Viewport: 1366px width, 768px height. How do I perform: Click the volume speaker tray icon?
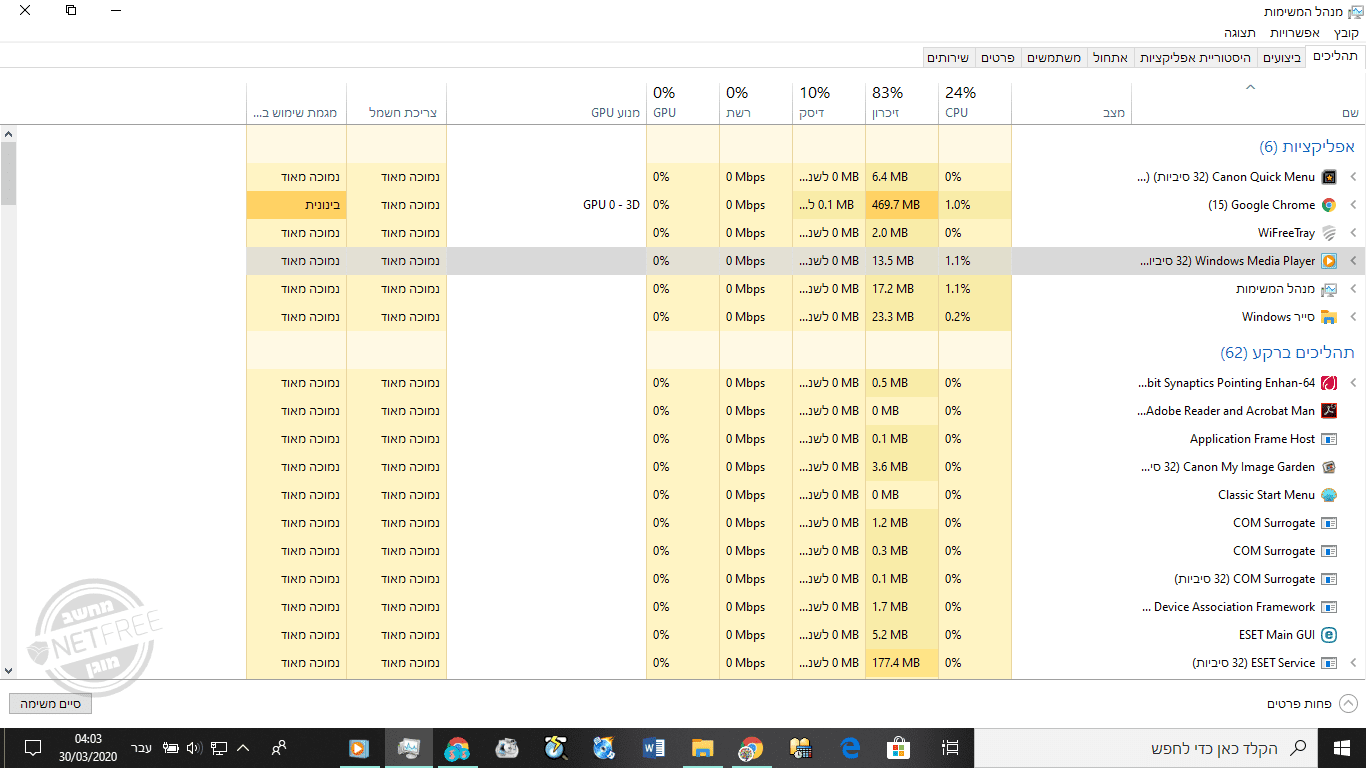(193, 748)
